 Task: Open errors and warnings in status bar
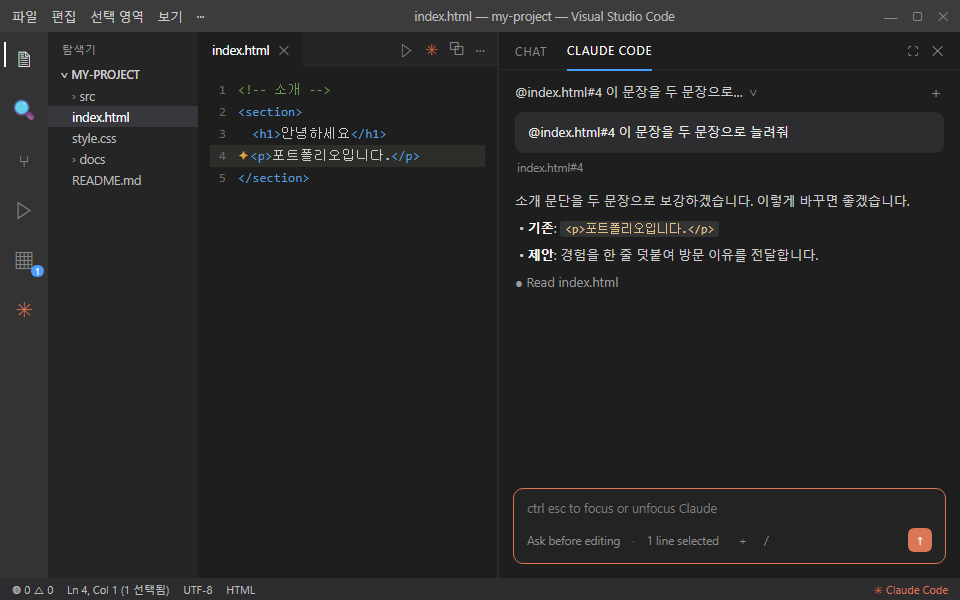click(33, 590)
